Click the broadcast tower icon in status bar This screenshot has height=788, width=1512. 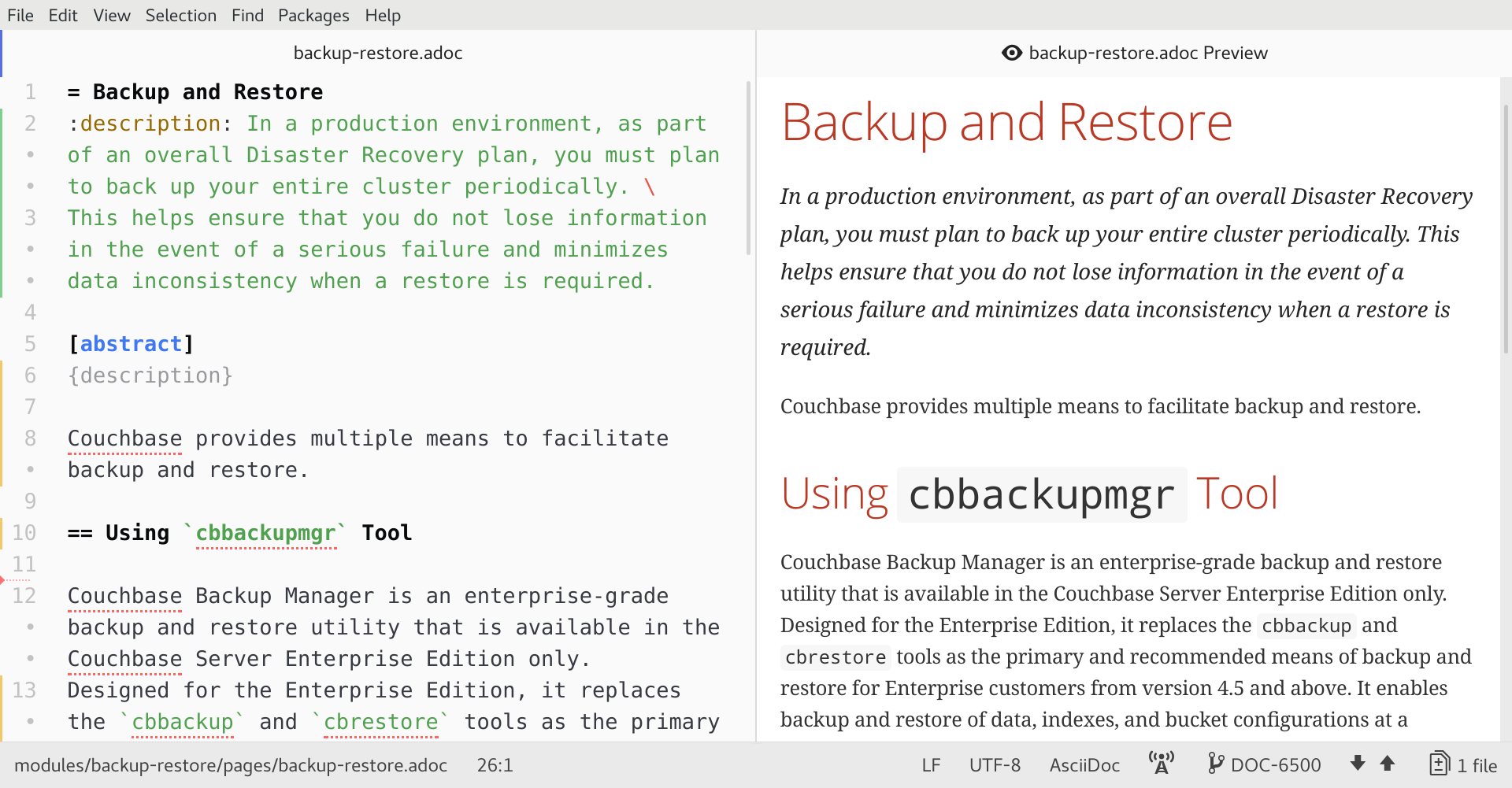click(x=1161, y=764)
